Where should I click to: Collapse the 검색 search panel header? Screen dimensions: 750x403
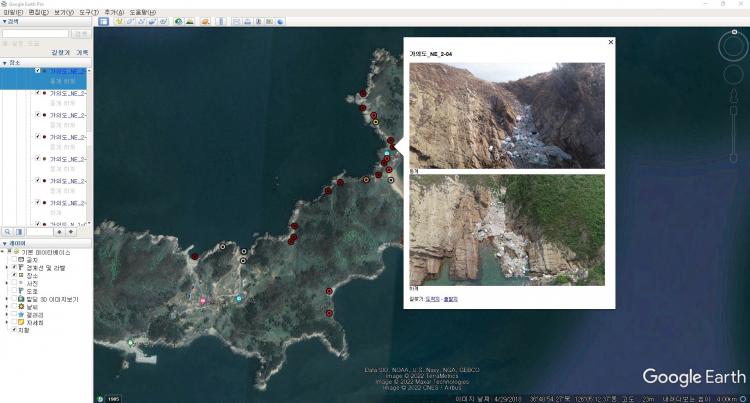(46, 22)
